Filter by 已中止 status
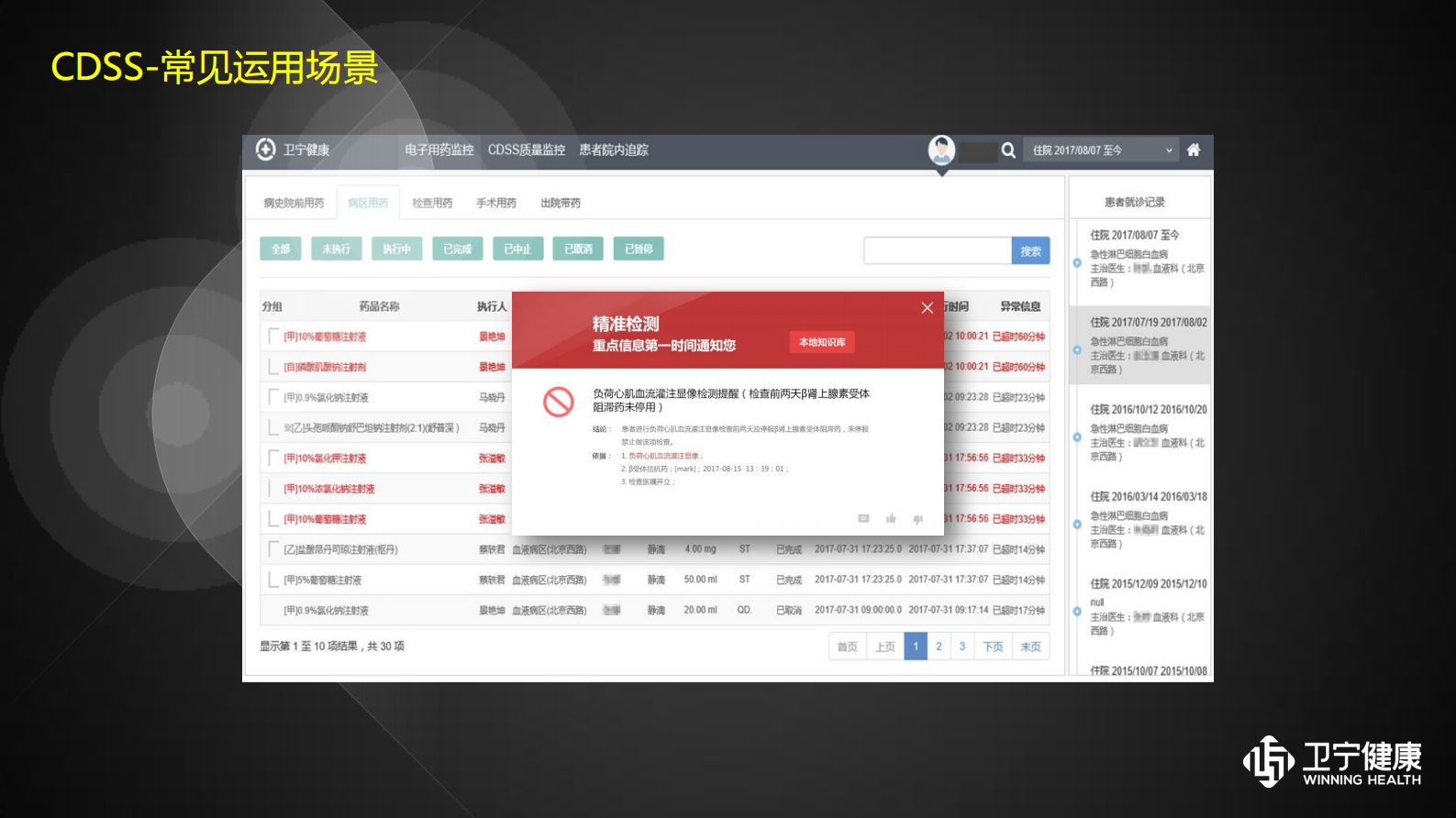The height and width of the screenshot is (818, 1456). 518,249
